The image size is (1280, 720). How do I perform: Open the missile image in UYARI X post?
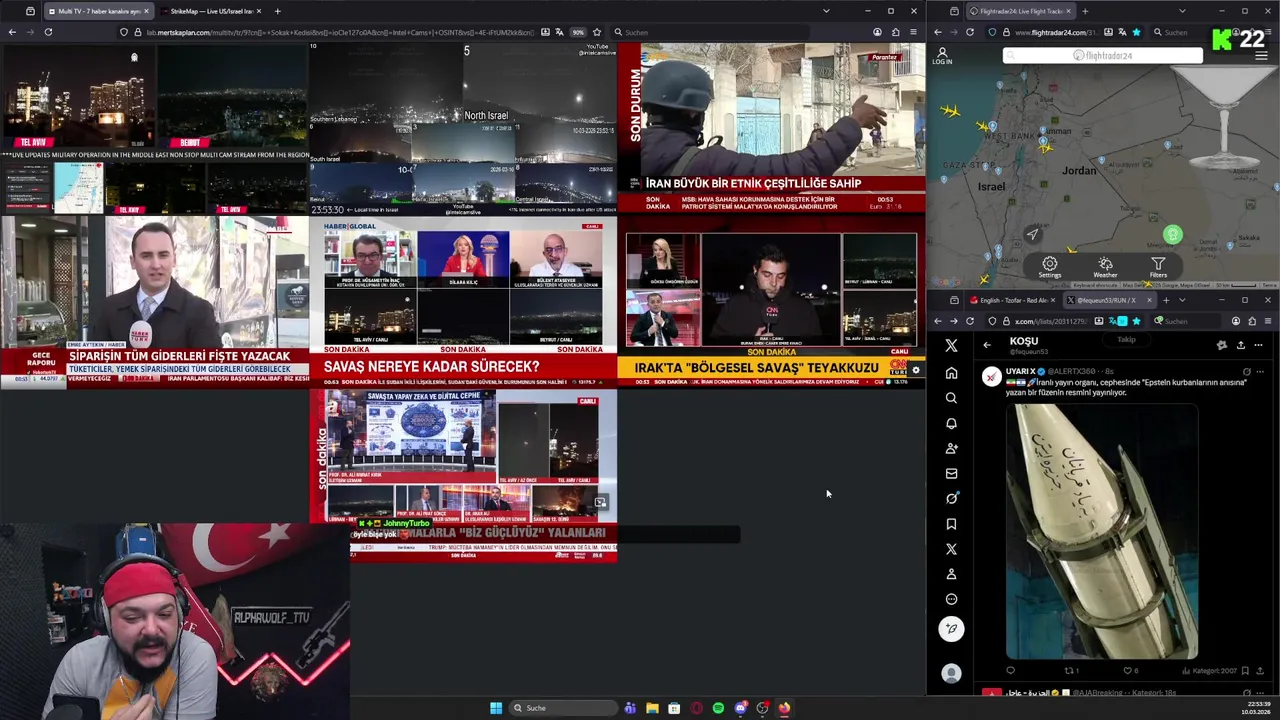coord(1102,531)
